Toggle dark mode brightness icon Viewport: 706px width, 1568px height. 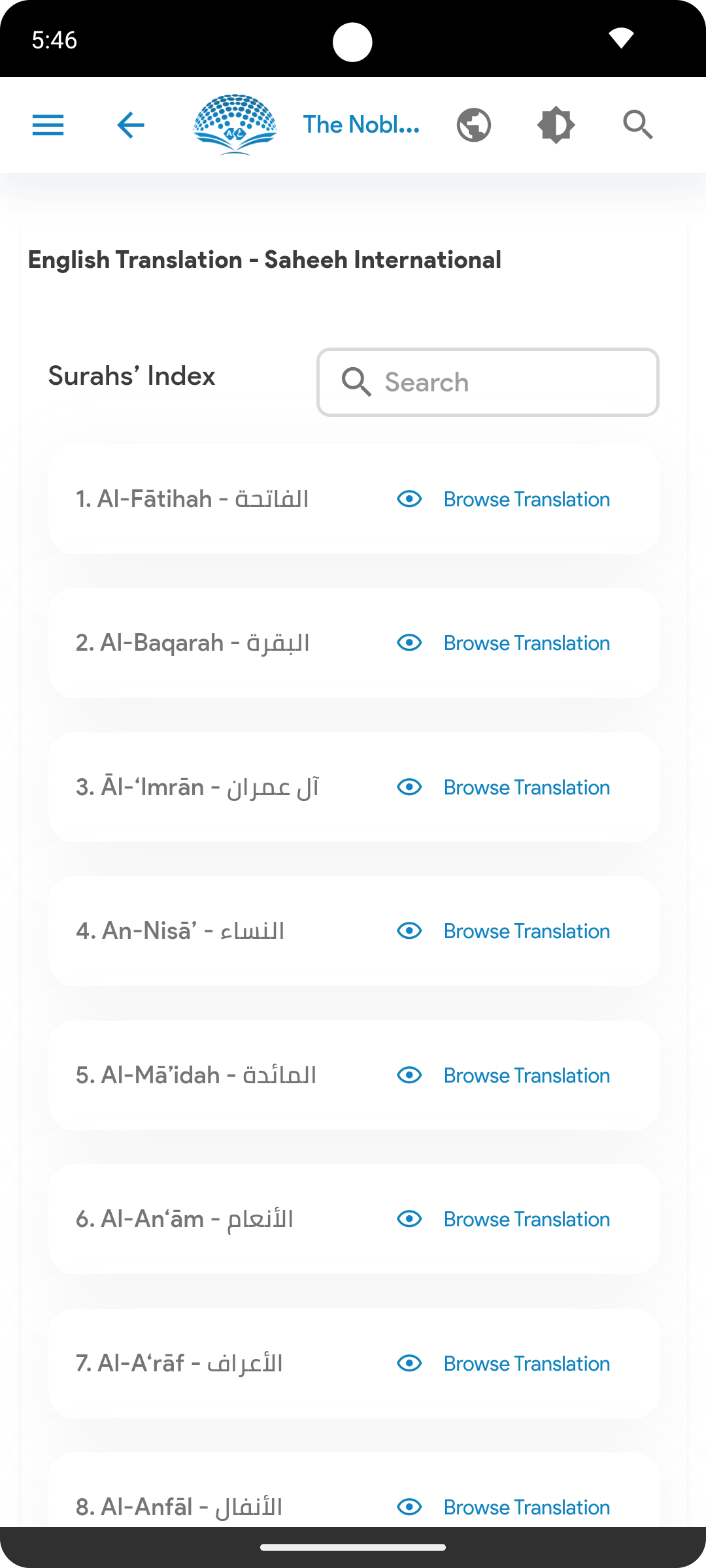(x=556, y=125)
